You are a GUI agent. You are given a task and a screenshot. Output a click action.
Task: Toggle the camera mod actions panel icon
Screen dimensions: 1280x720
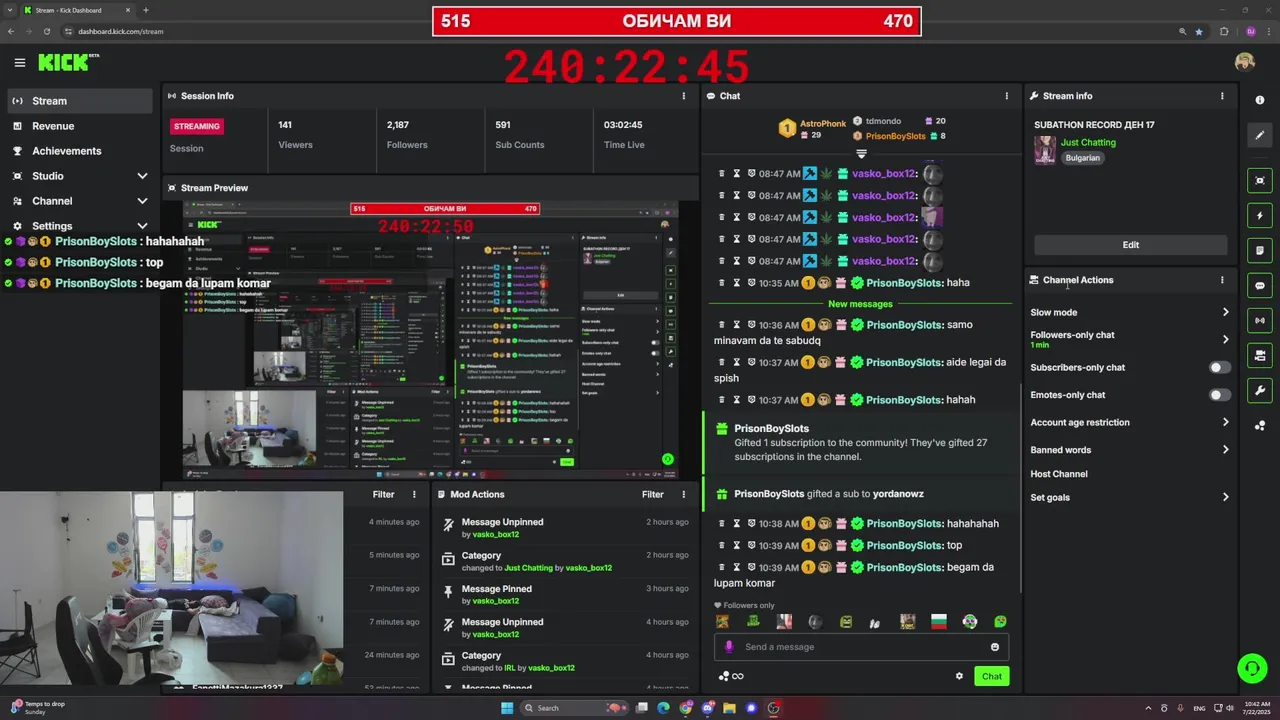pyautogui.click(x=1260, y=355)
